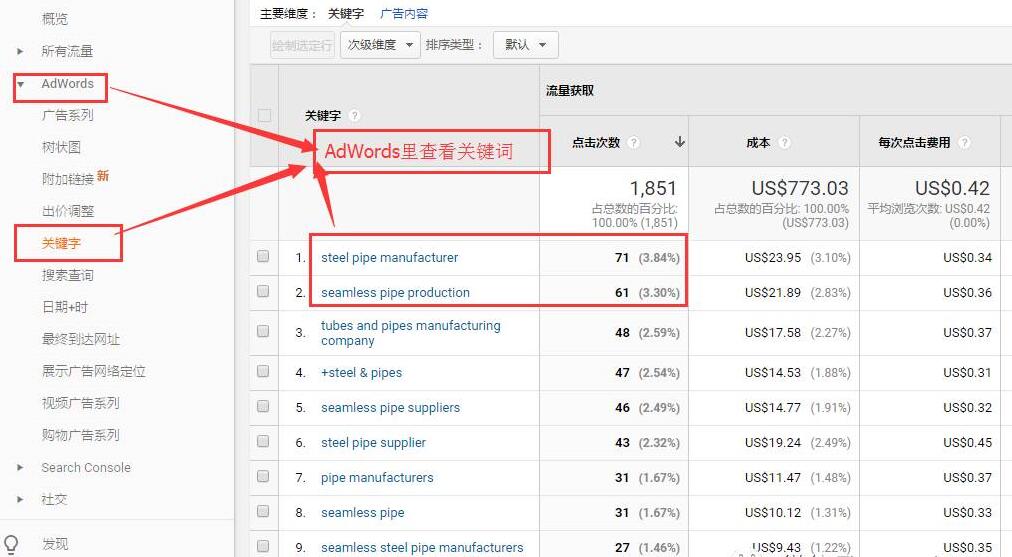Open 搜索查询 in the sidebar

pyautogui.click(x=68, y=275)
